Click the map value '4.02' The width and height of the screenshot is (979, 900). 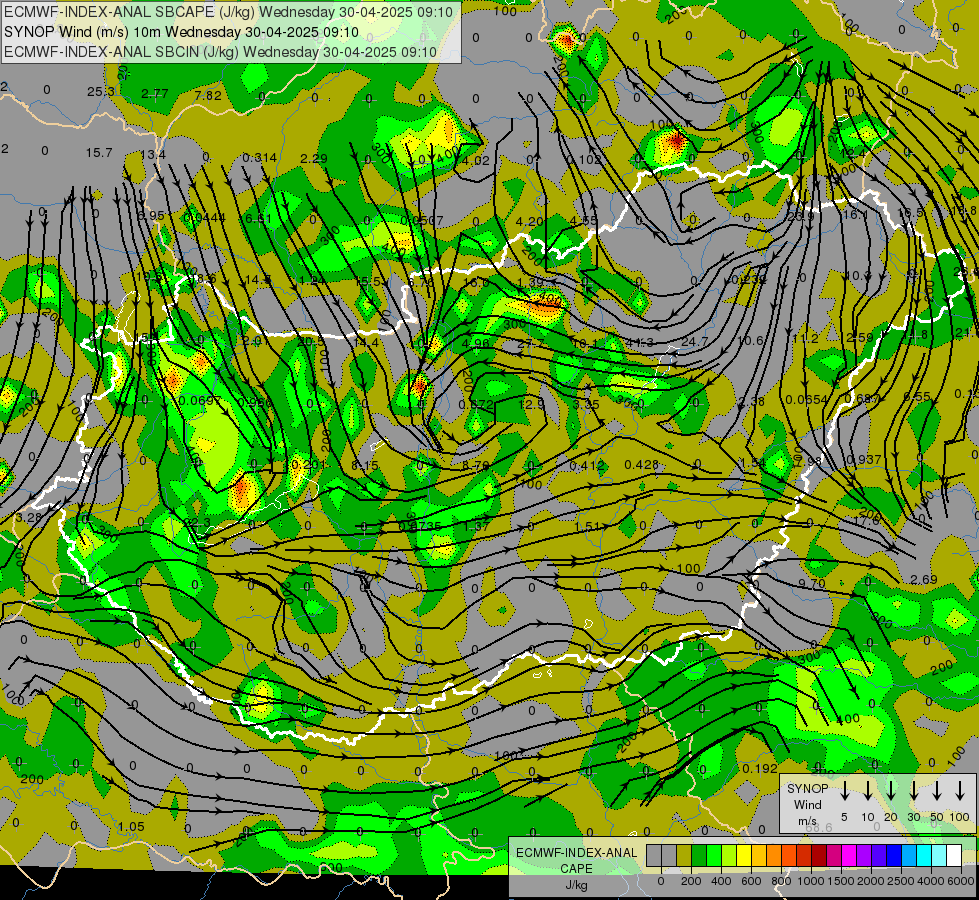[x=476, y=161]
